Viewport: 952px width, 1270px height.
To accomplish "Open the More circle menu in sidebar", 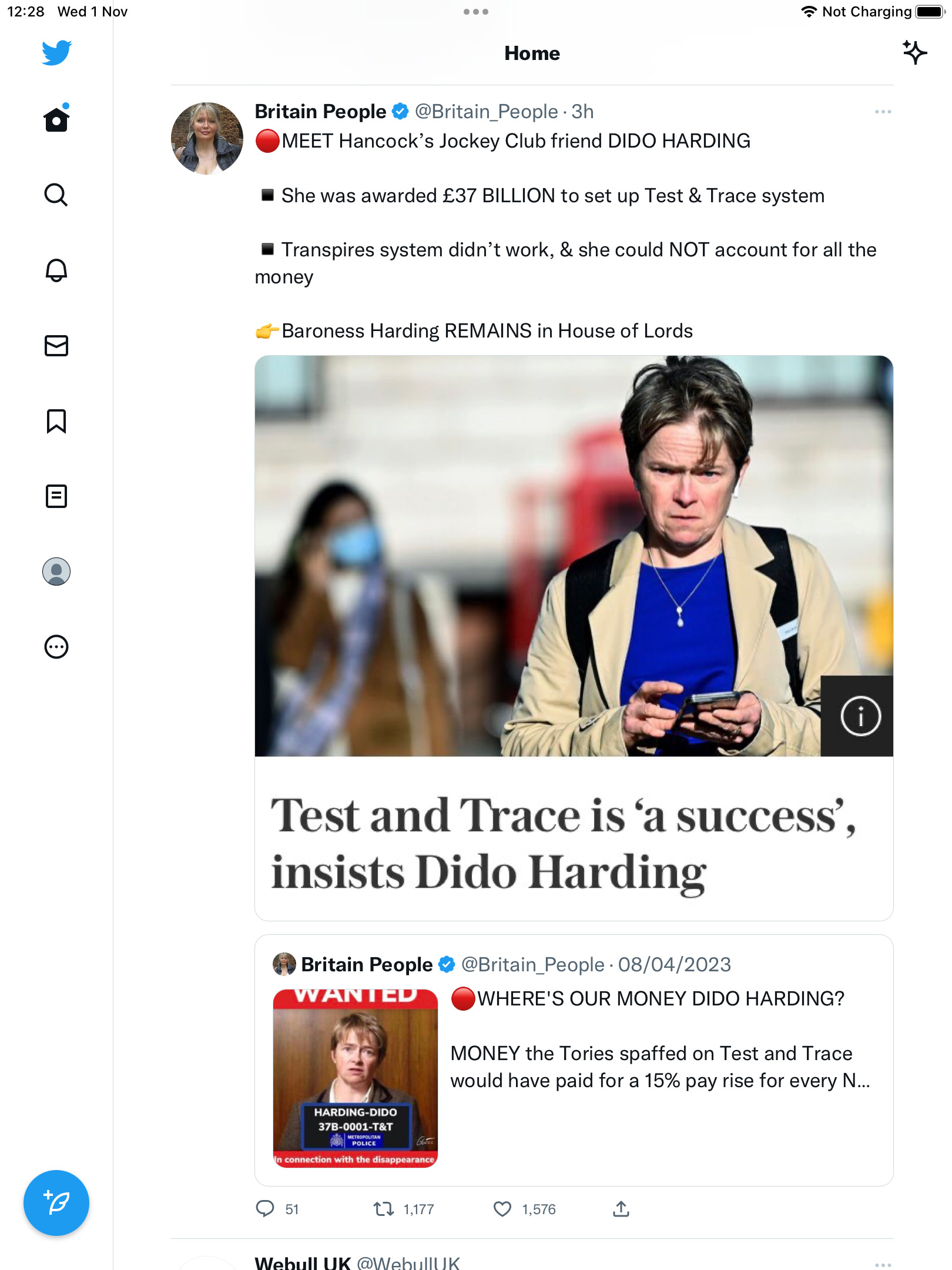I will pyautogui.click(x=56, y=647).
